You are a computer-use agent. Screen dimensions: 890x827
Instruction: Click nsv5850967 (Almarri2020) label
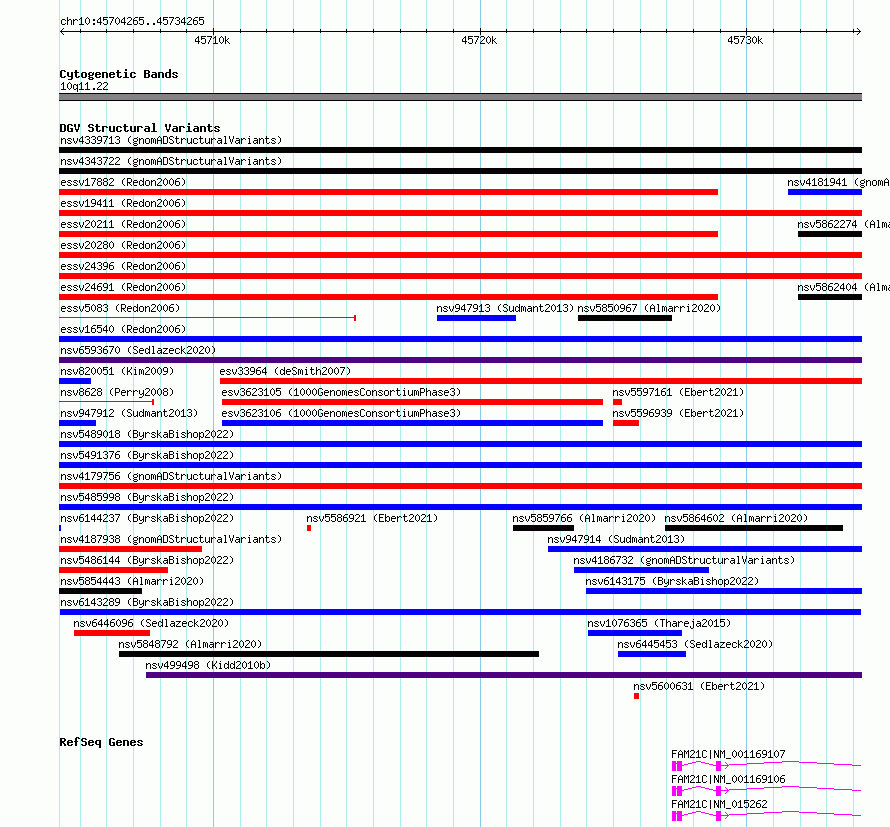click(x=649, y=308)
